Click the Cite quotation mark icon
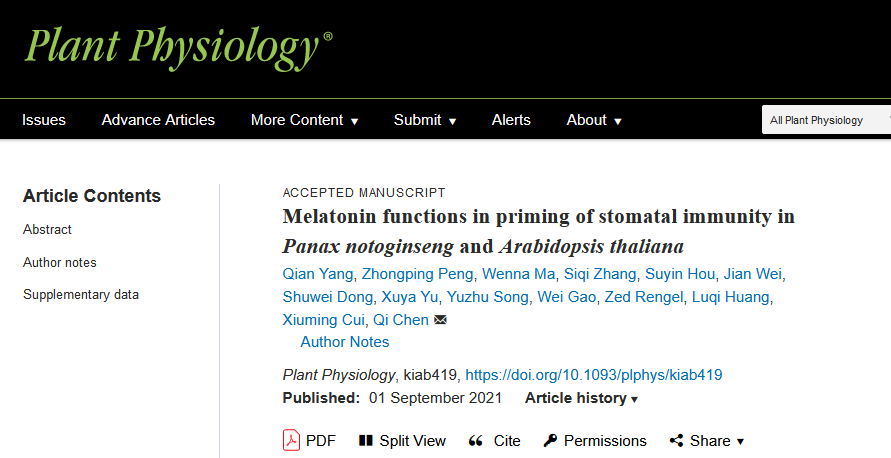Viewport: 891px width, 458px height. click(476, 440)
